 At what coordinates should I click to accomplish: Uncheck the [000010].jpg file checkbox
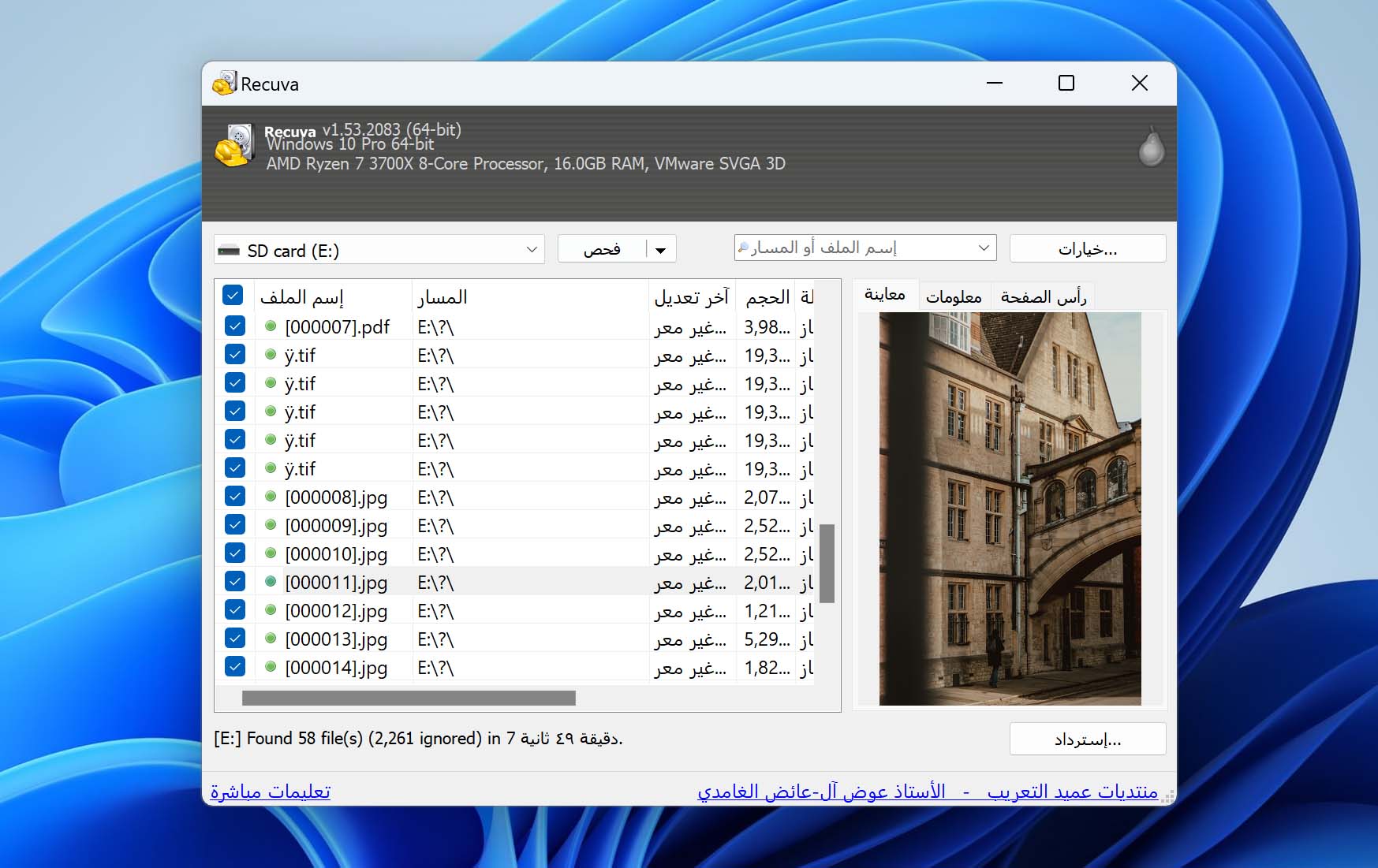coord(234,553)
